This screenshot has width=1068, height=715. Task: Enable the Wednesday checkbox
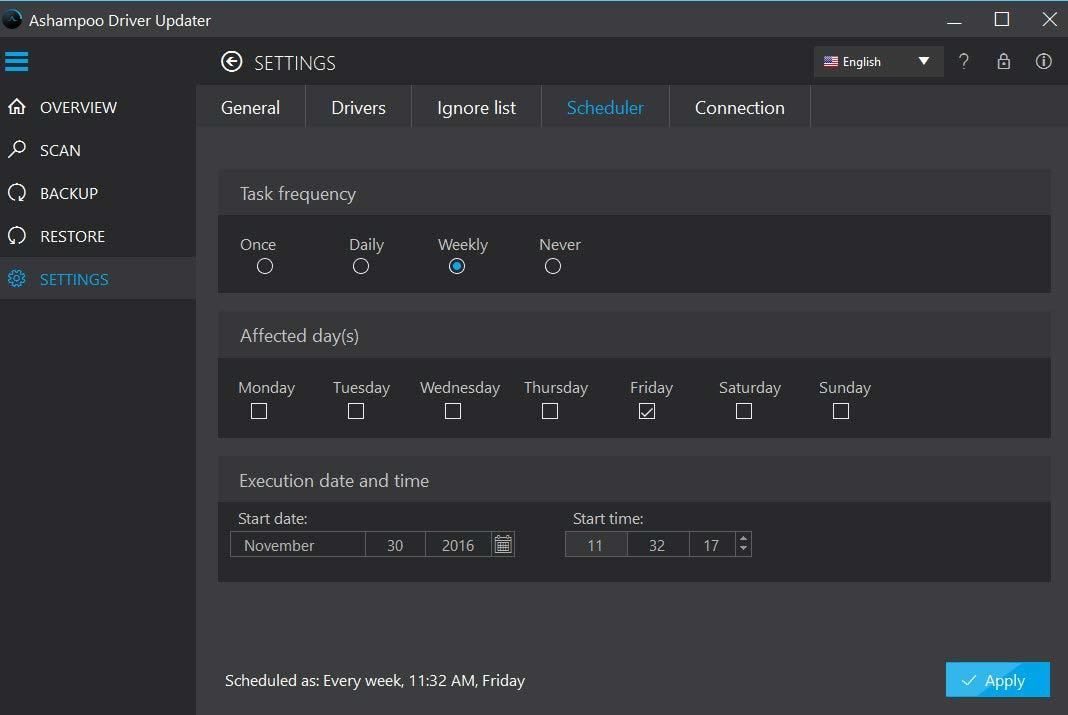coord(453,411)
